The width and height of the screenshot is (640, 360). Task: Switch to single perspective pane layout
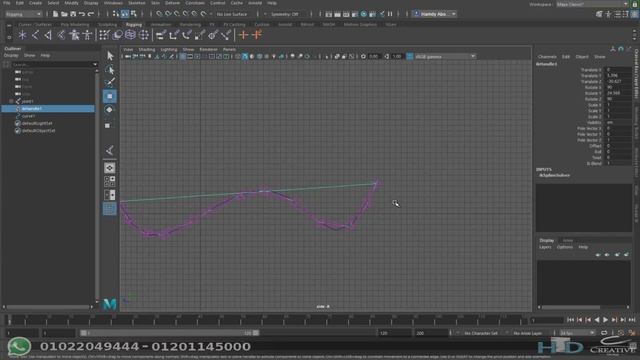click(x=109, y=168)
